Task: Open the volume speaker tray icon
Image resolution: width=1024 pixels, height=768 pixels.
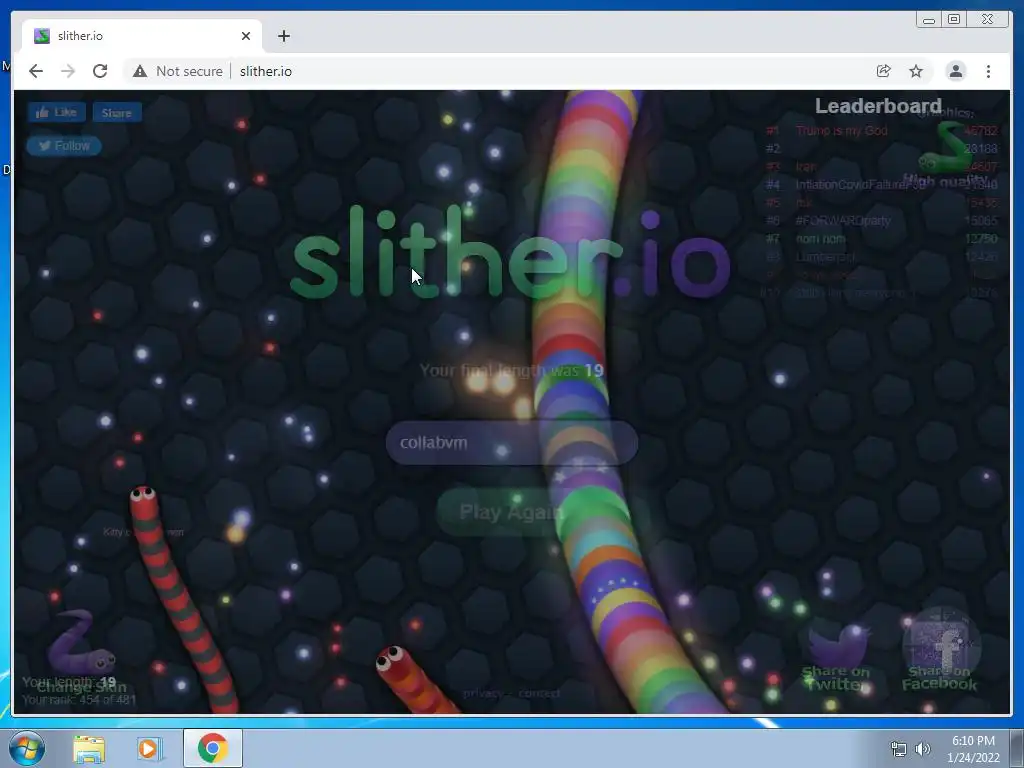Action: [922, 749]
